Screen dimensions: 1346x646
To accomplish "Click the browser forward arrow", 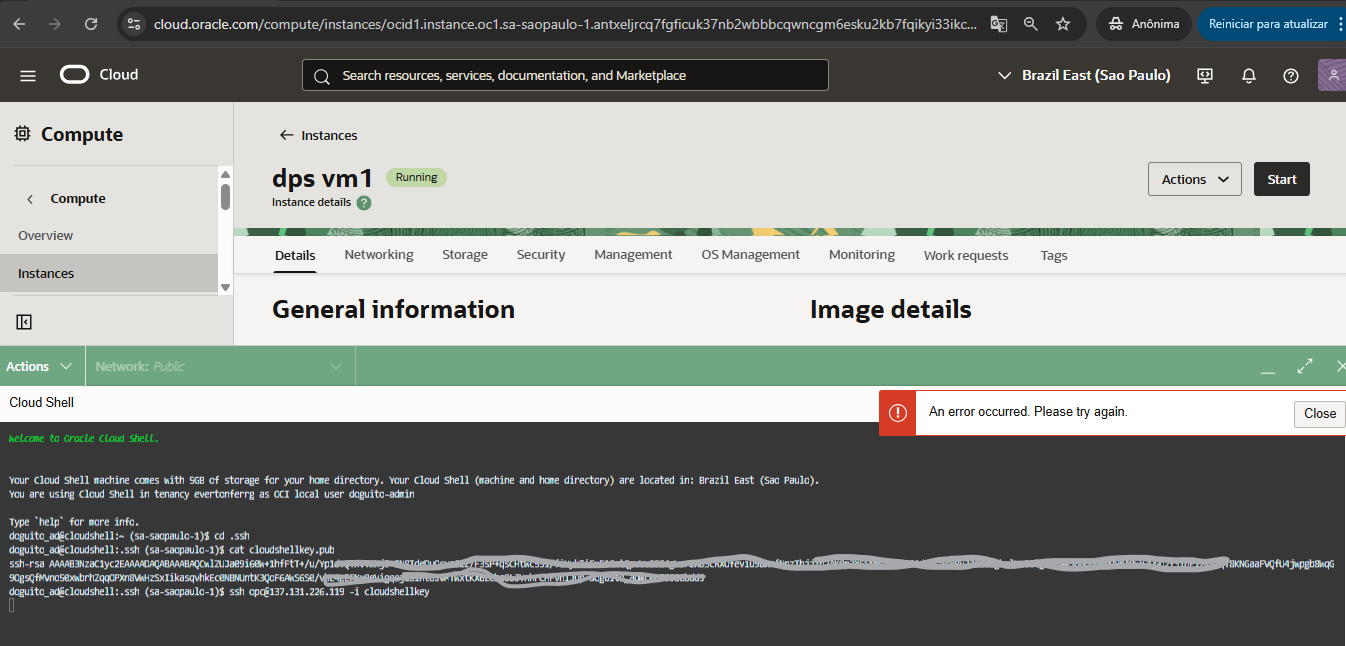I will pyautogui.click(x=56, y=23).
